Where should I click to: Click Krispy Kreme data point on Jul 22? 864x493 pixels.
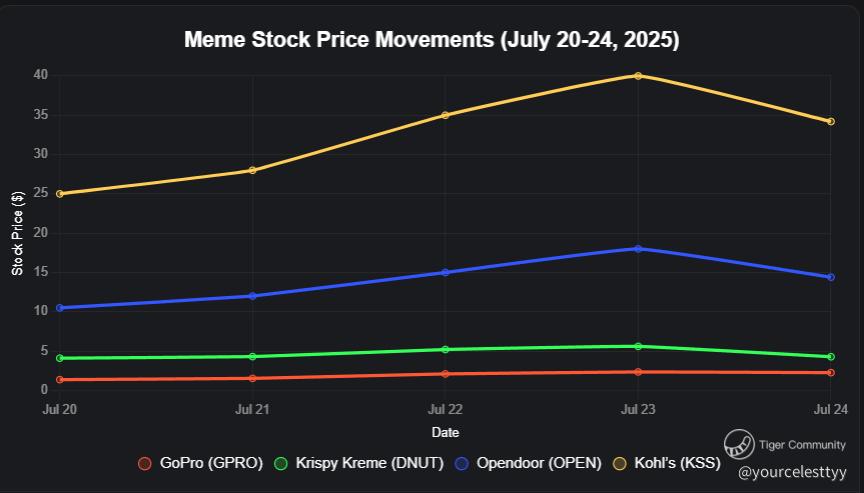(445, 349)
